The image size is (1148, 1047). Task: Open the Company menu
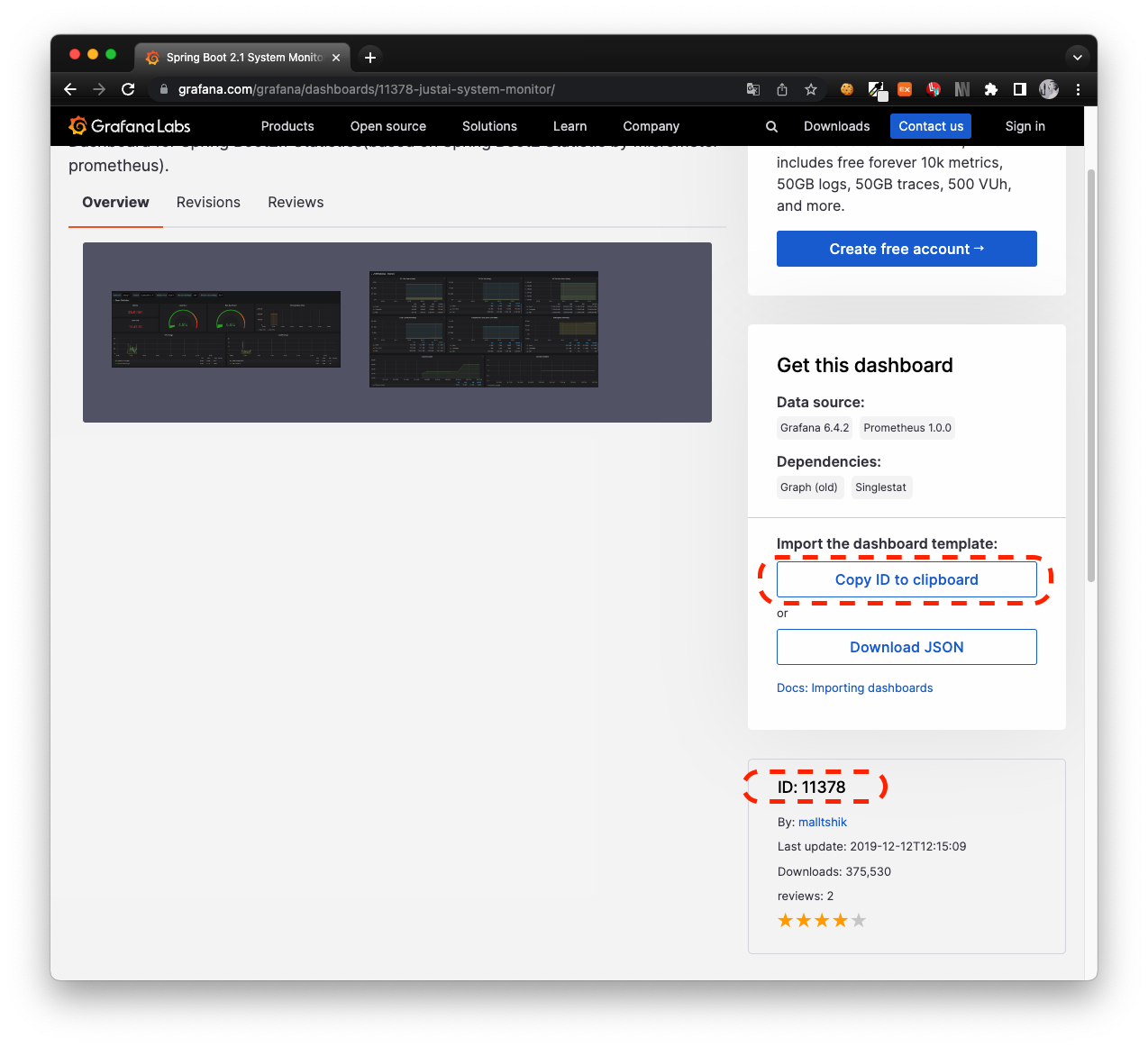(x=651, y=126)
